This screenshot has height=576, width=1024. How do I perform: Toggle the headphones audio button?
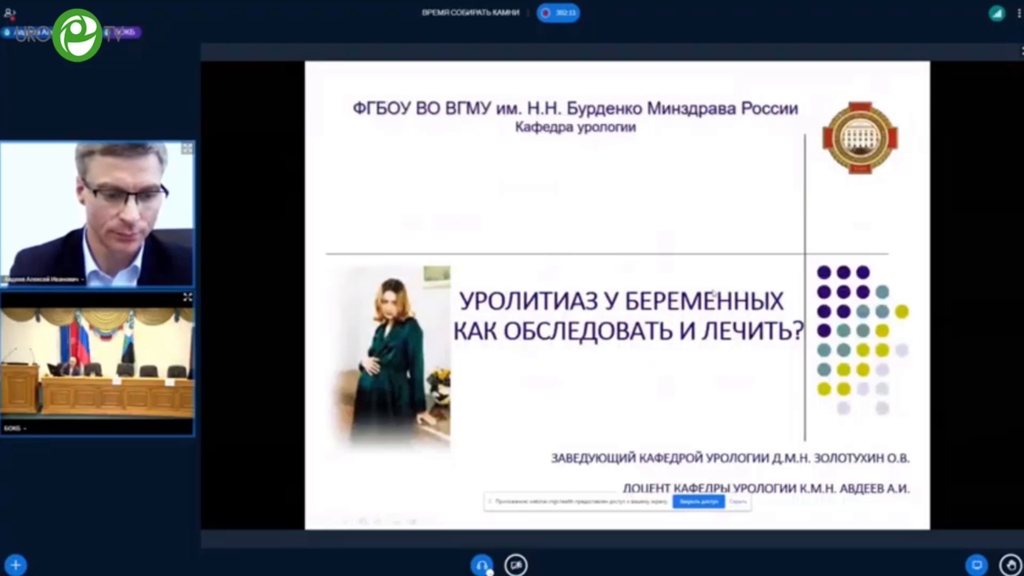pos(482,565)
